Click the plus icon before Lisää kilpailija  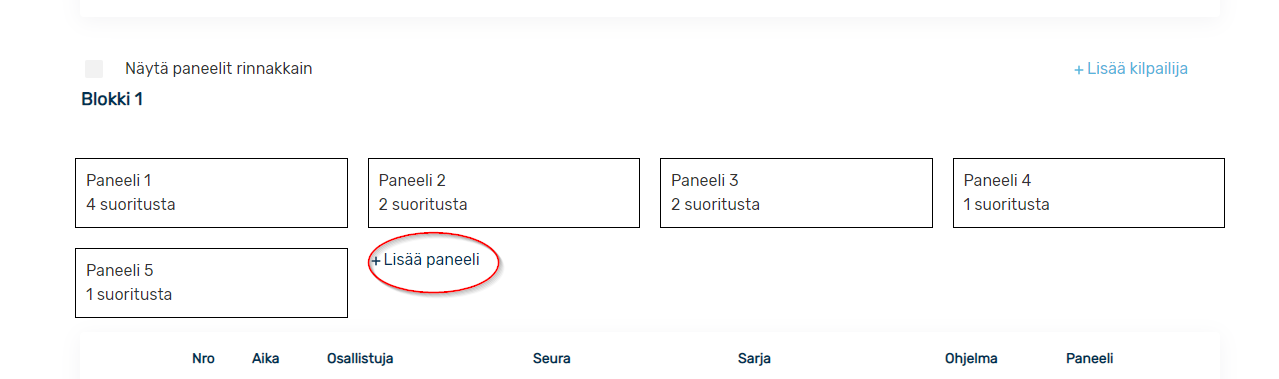click(1079, 70)
